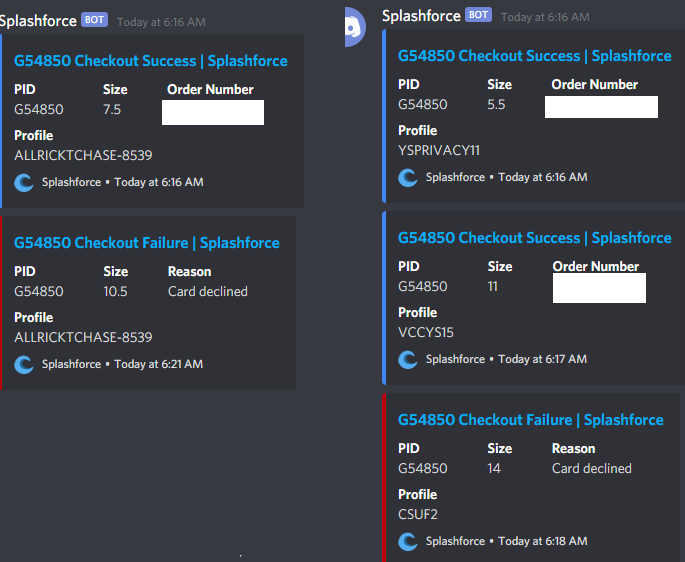Open Checkout Success link for size 11
The image size is (685, 562).
coord(535,238)
